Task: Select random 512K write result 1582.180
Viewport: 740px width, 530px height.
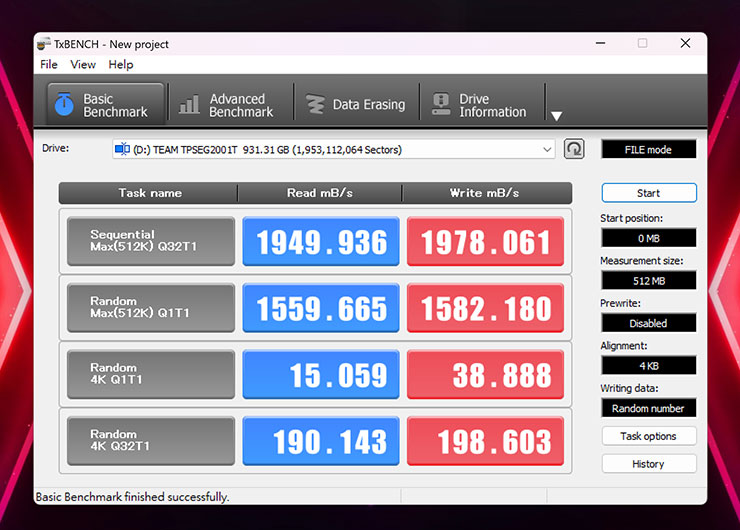Action: click(485, 308)
